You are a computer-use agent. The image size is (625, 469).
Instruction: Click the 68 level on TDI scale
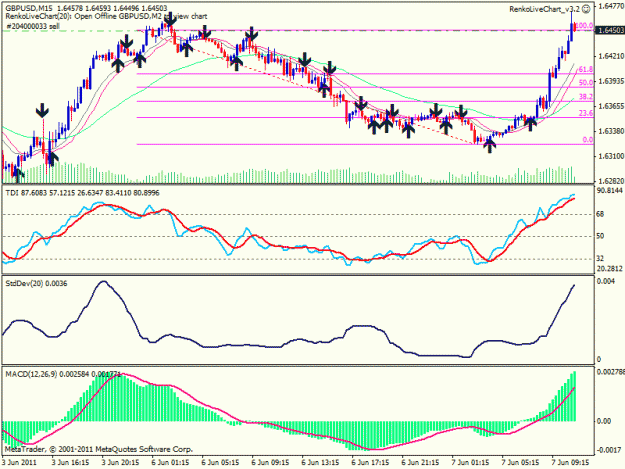(600, 214)
